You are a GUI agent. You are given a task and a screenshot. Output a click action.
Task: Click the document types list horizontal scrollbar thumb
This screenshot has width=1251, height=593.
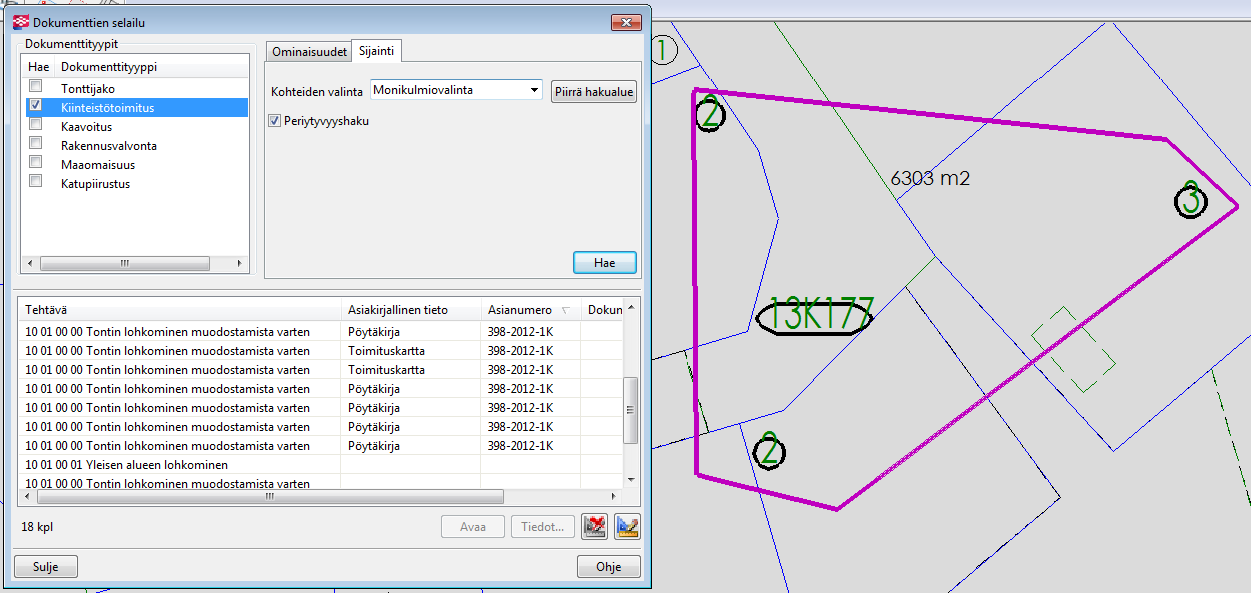coord(125,264)
